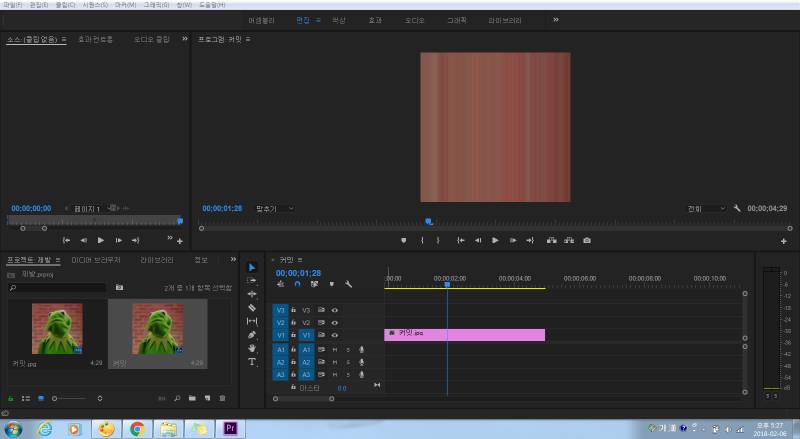The width and height of the screenshot is (800, 439).
Task: Open Program monitor button editor plus
Action: click(784, 241)
